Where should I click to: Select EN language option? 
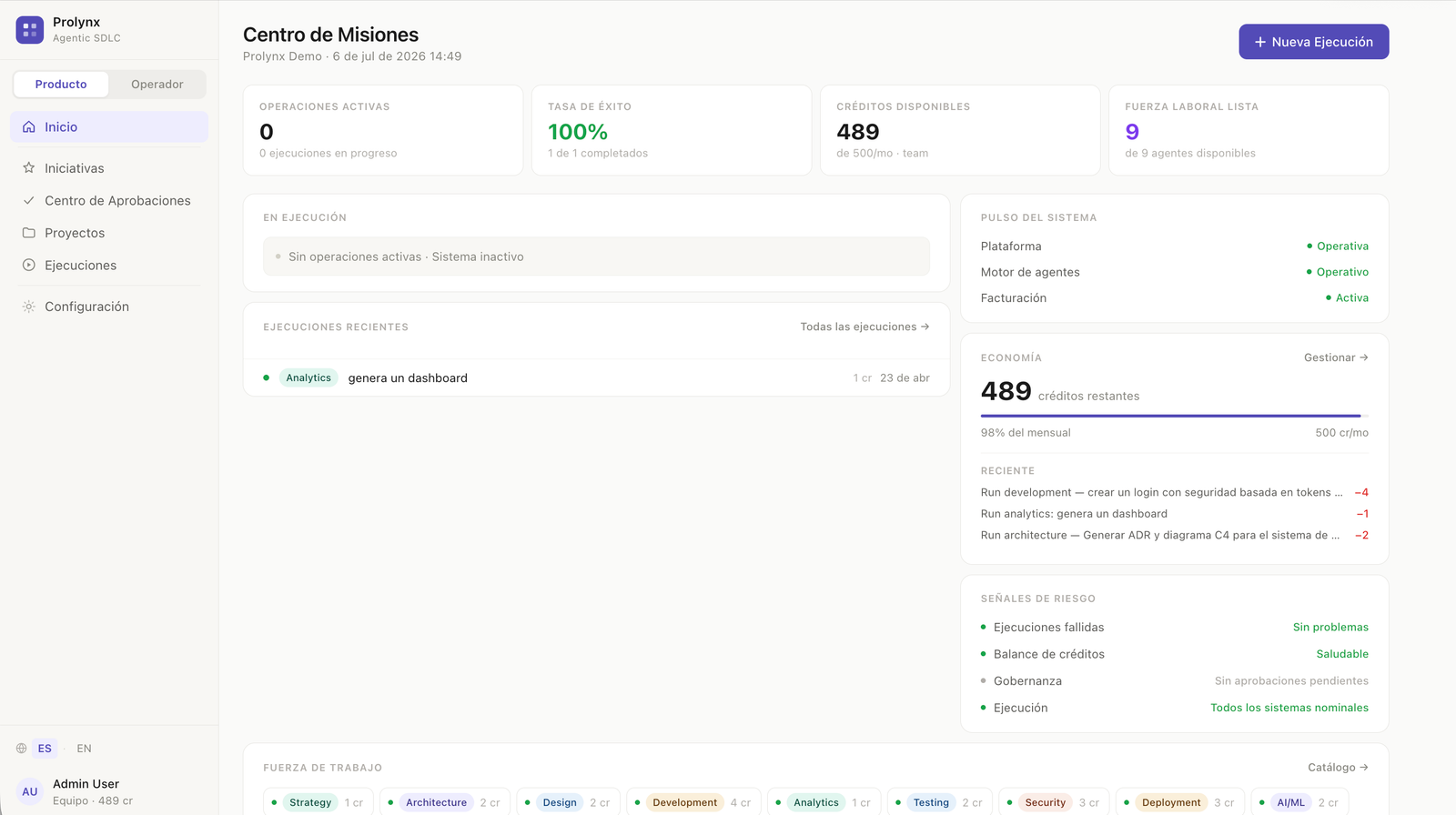[x=84, y=749]
